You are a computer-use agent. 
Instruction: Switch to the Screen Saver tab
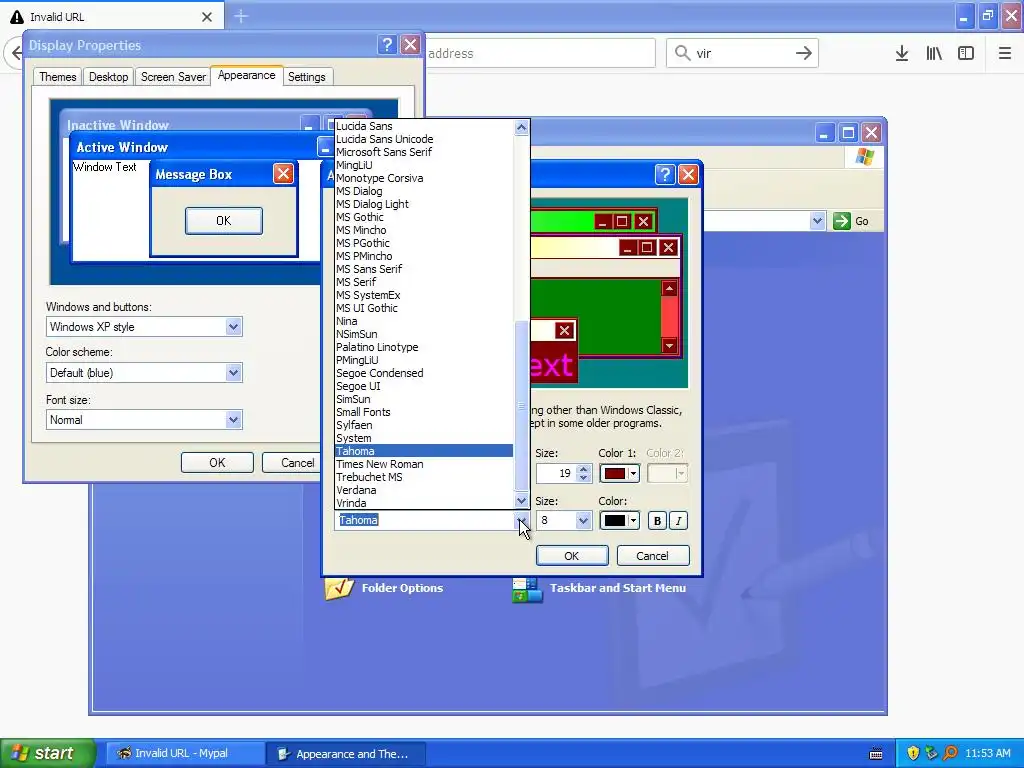point(173,77)
